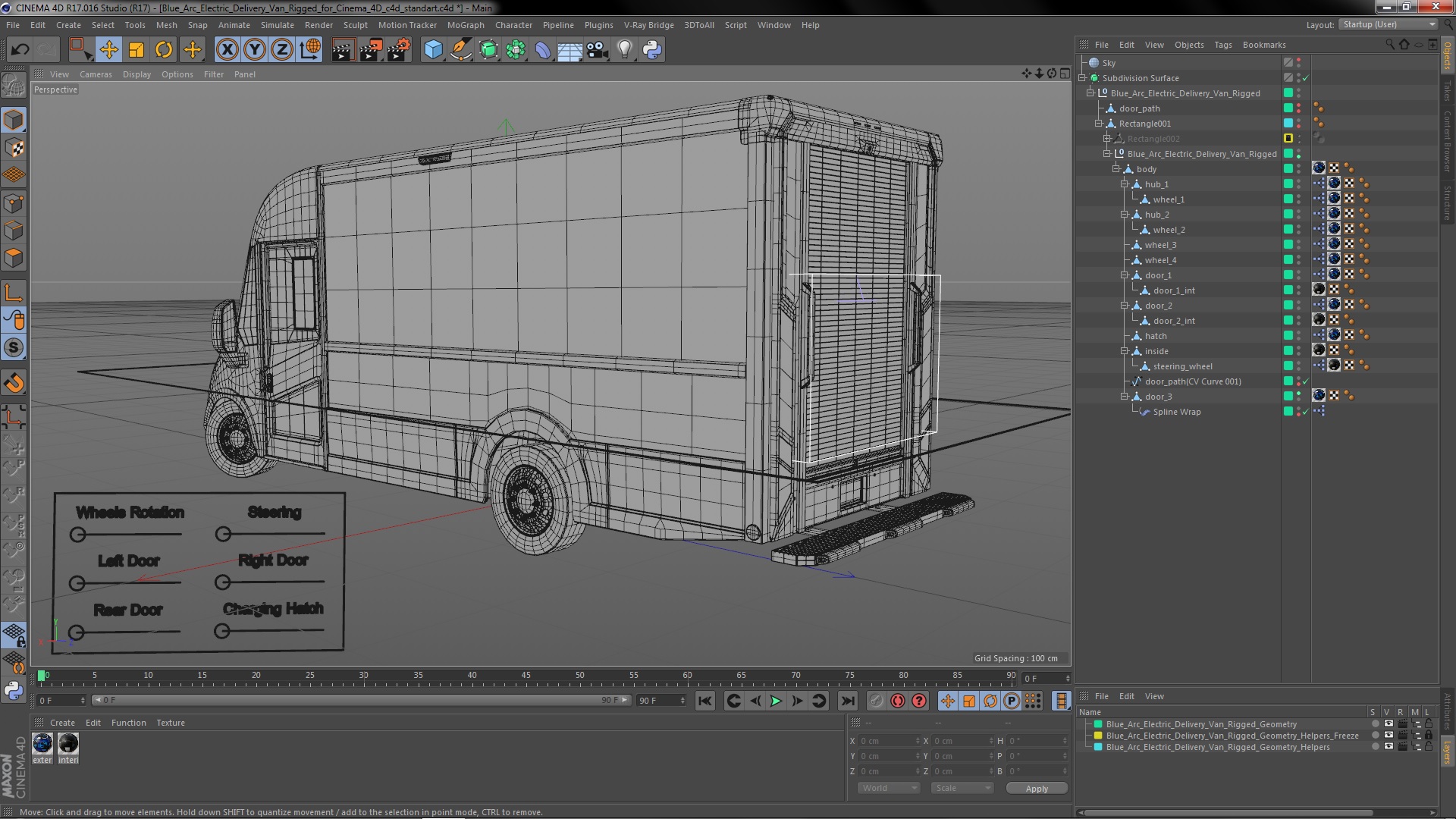Toggle visibility of Geometry_Helpers_Freeze layer
This screenshot has height=819, width=1456.
[x=1388, y=736]
